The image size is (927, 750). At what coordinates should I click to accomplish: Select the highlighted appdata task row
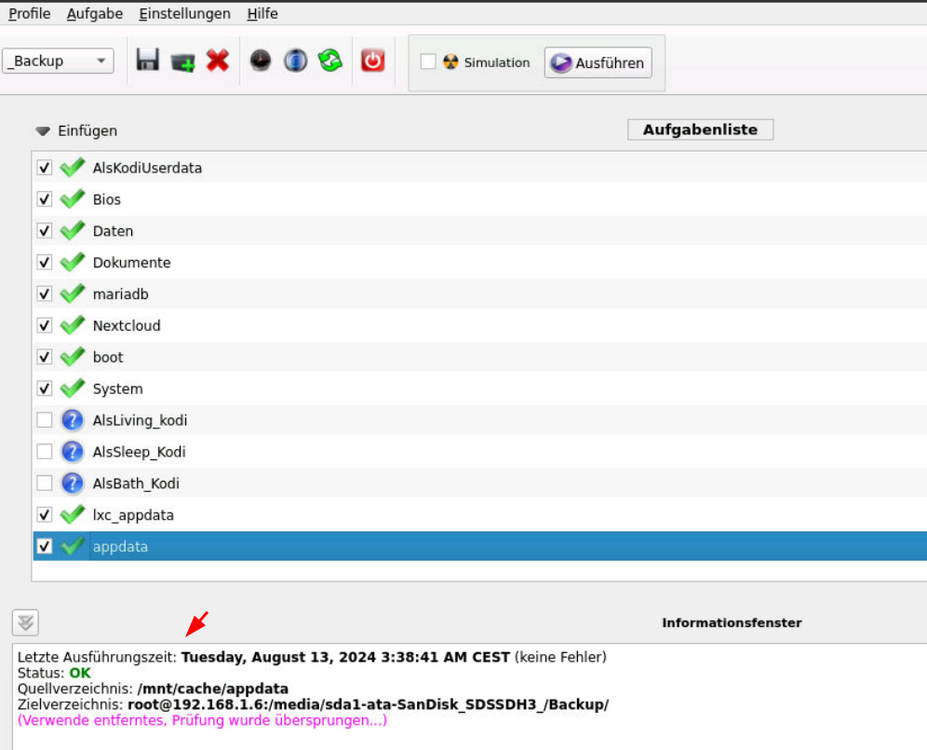479,546
